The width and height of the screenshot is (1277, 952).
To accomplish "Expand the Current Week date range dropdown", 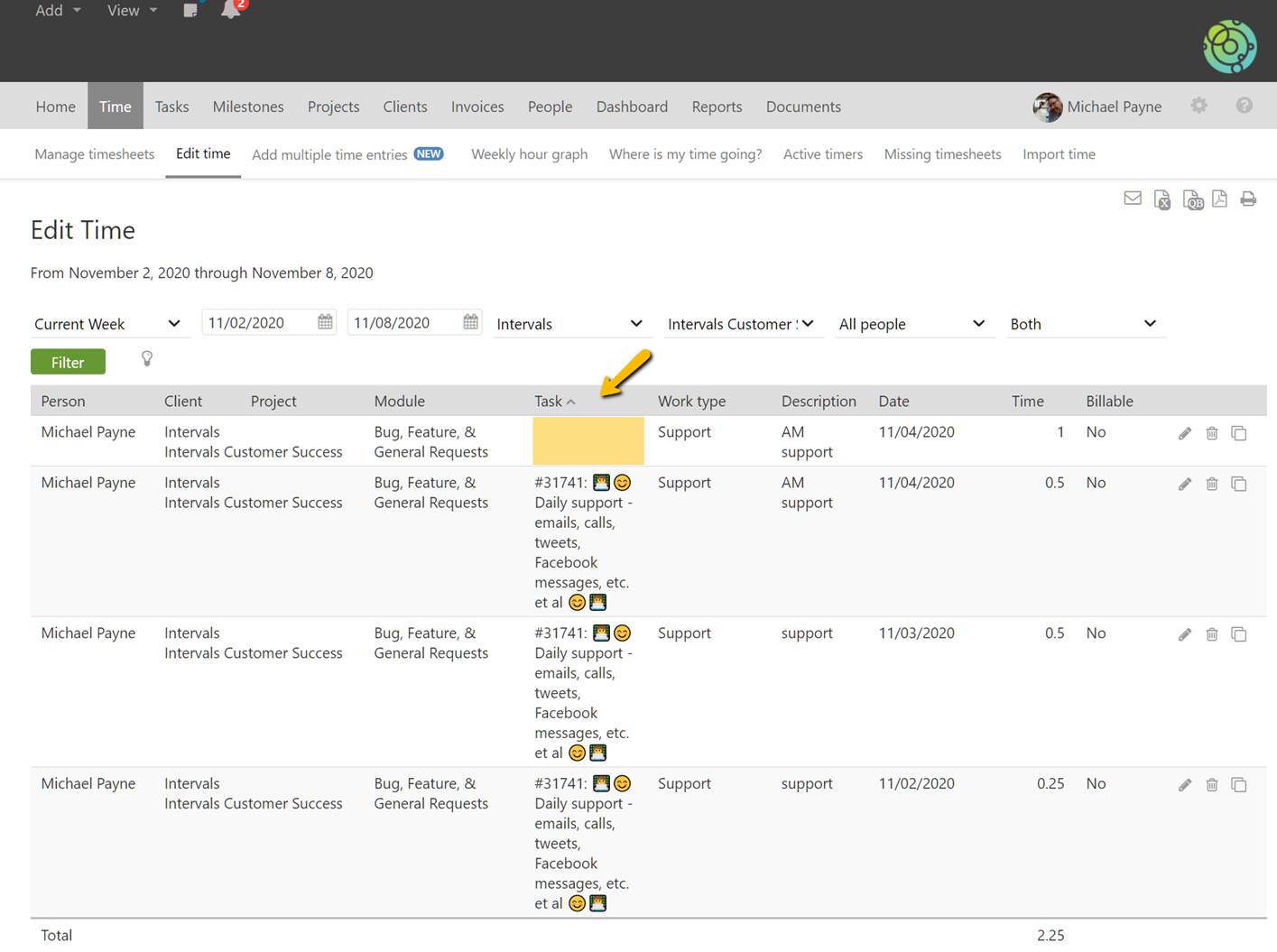I will click(107, 324).
